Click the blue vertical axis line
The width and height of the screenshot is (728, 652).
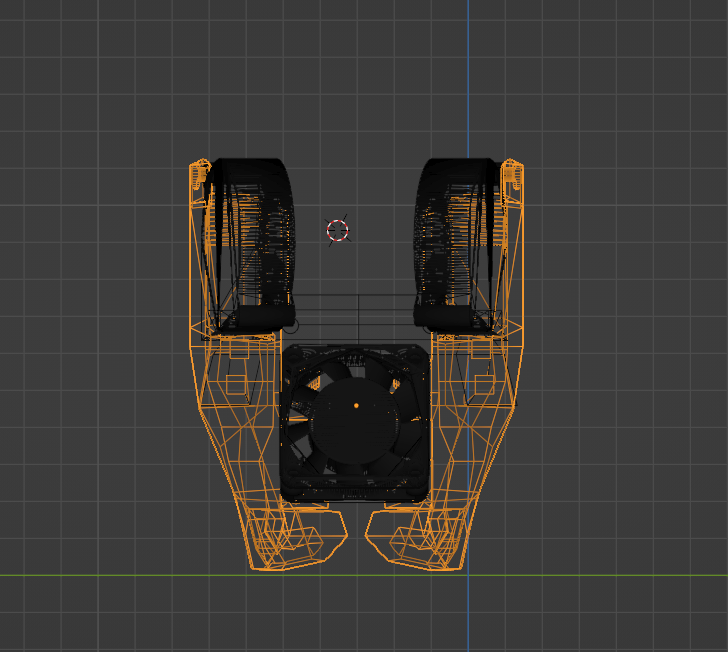point(468,80)
